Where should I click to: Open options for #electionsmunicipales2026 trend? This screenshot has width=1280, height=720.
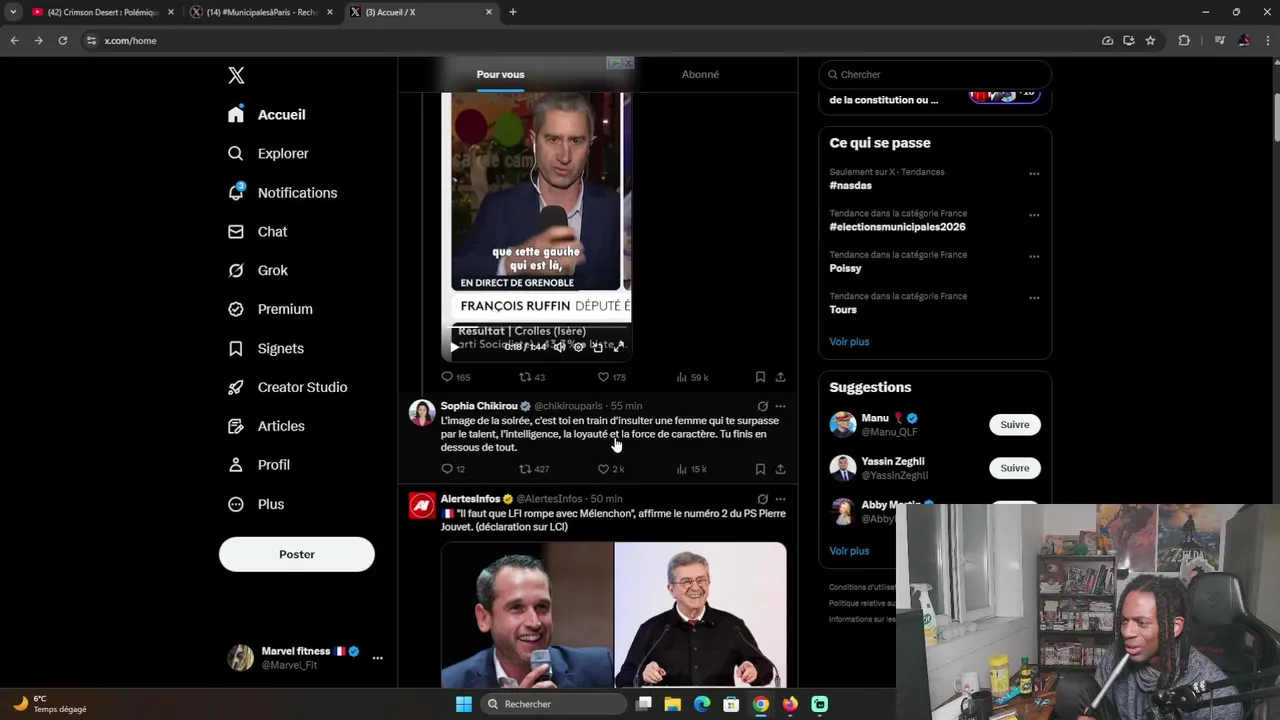1034,215
